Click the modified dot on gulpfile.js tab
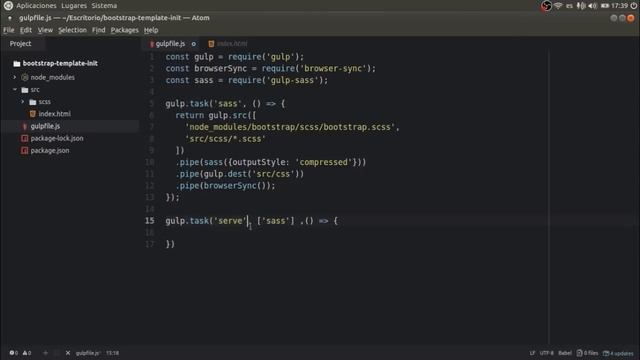 tap(193, 44)
